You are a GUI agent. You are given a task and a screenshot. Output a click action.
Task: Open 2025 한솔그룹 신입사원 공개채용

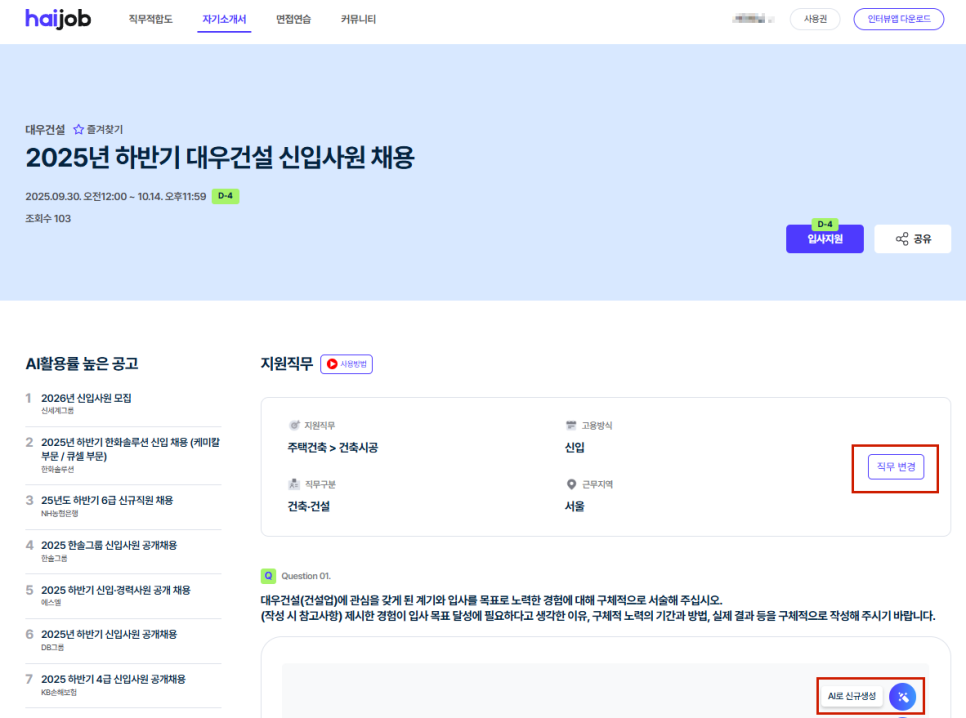108,545
